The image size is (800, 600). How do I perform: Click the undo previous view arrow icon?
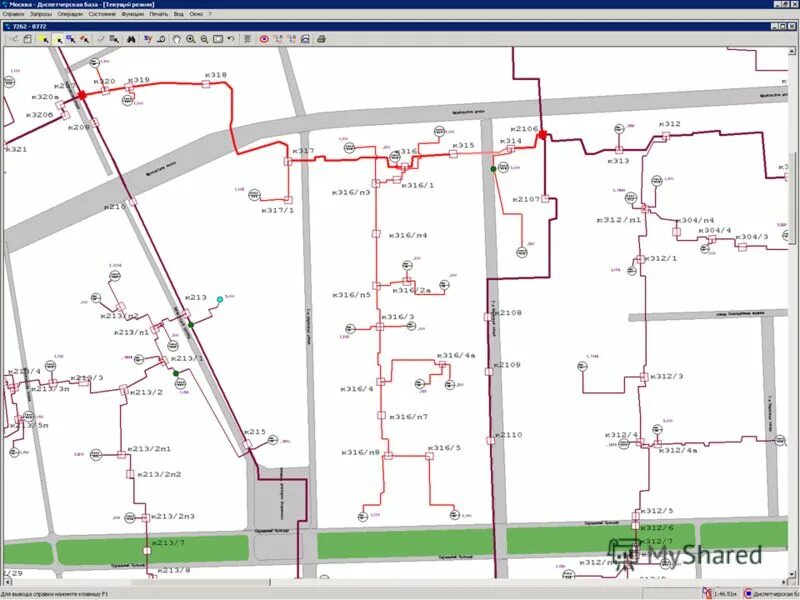pos(231,39)
